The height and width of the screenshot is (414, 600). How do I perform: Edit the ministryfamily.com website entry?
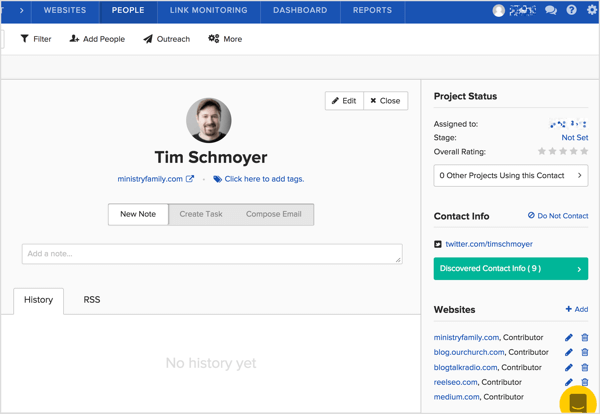(x=569, y=337)
